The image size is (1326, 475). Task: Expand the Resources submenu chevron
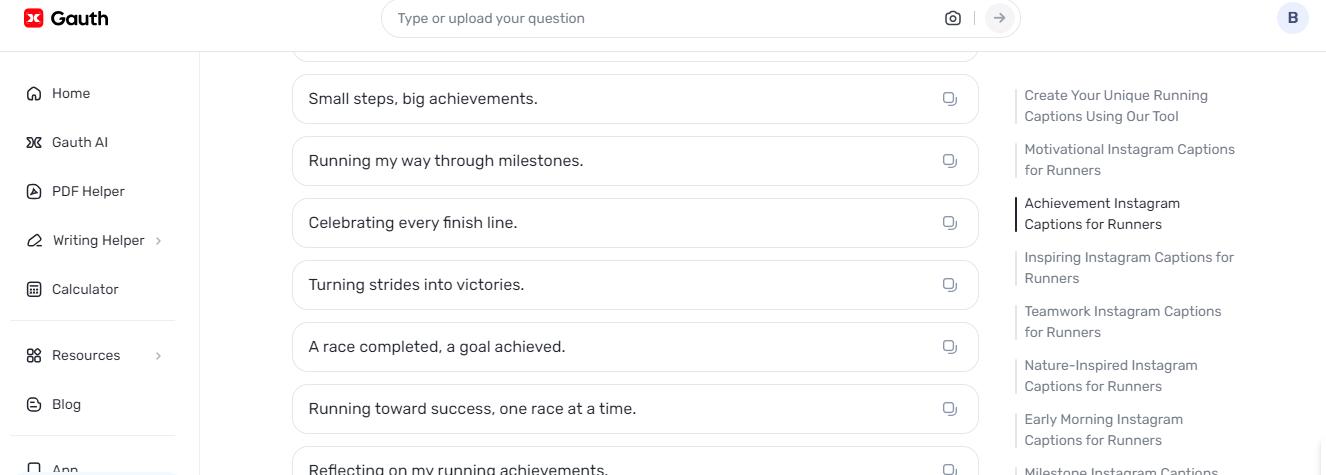[158, 356]
